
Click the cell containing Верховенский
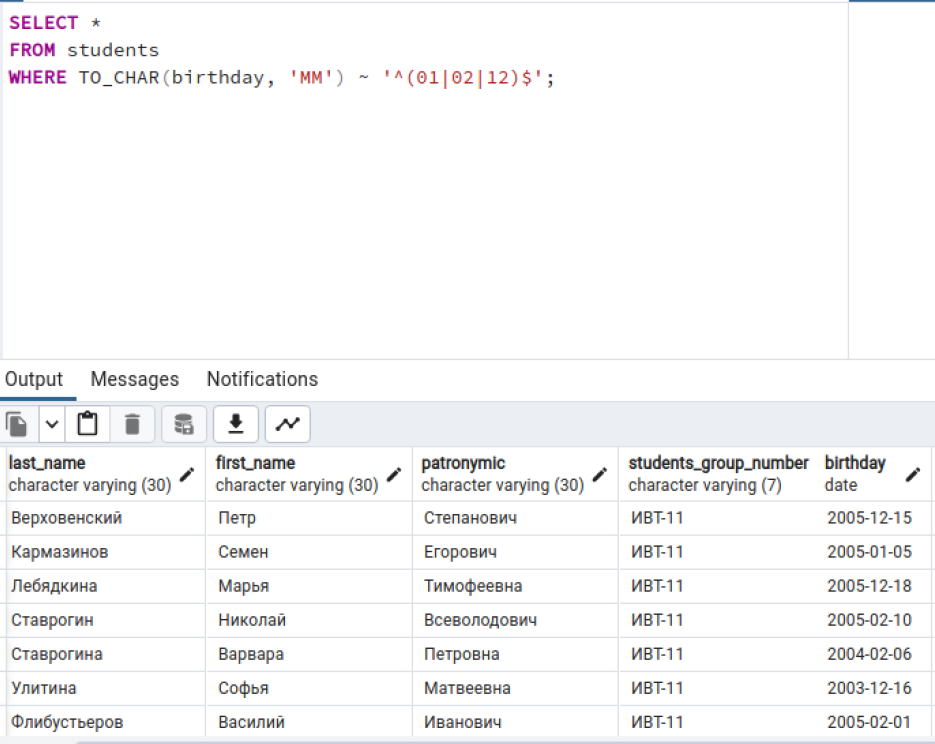(x=106, y=518)
